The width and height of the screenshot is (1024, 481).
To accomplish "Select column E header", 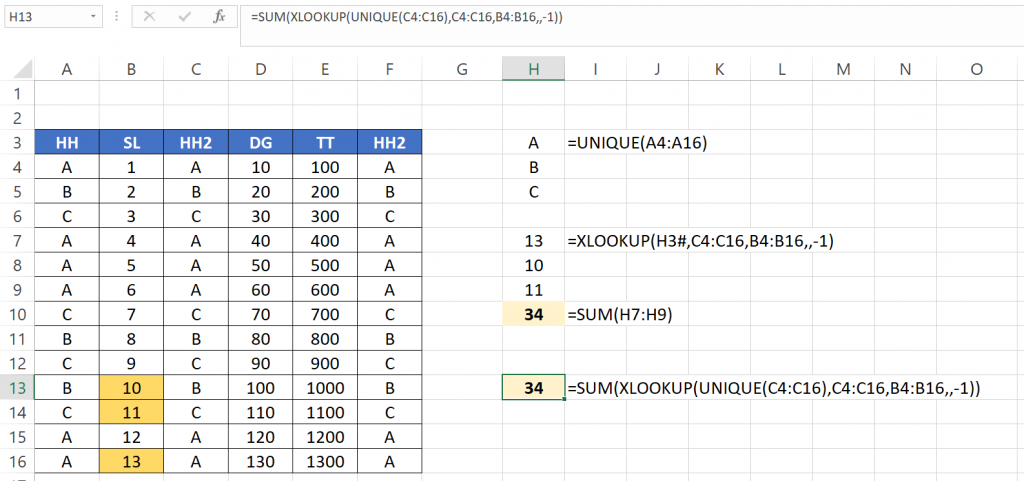I will [x=325, y=69].
